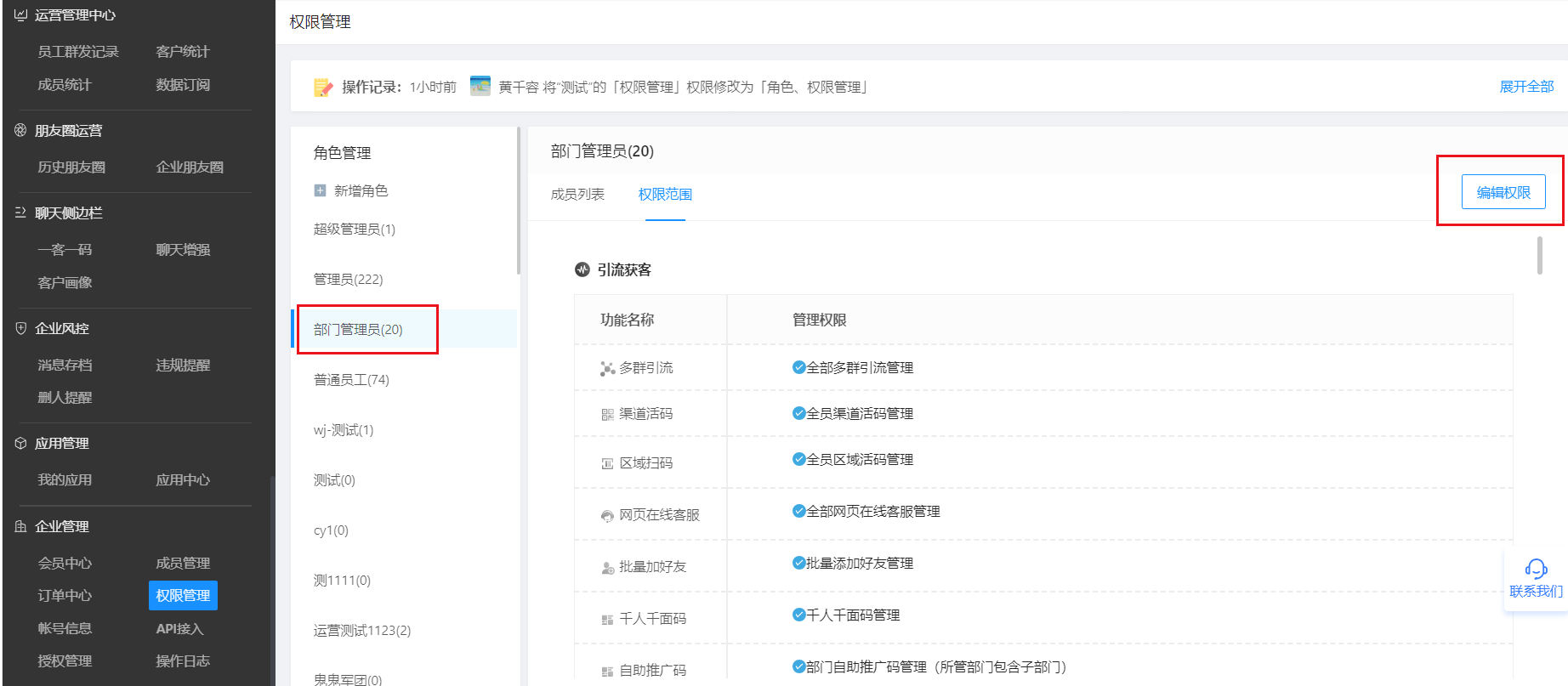
Task: Click the 企业管理 building icon
Action: [x=20, y=526]
